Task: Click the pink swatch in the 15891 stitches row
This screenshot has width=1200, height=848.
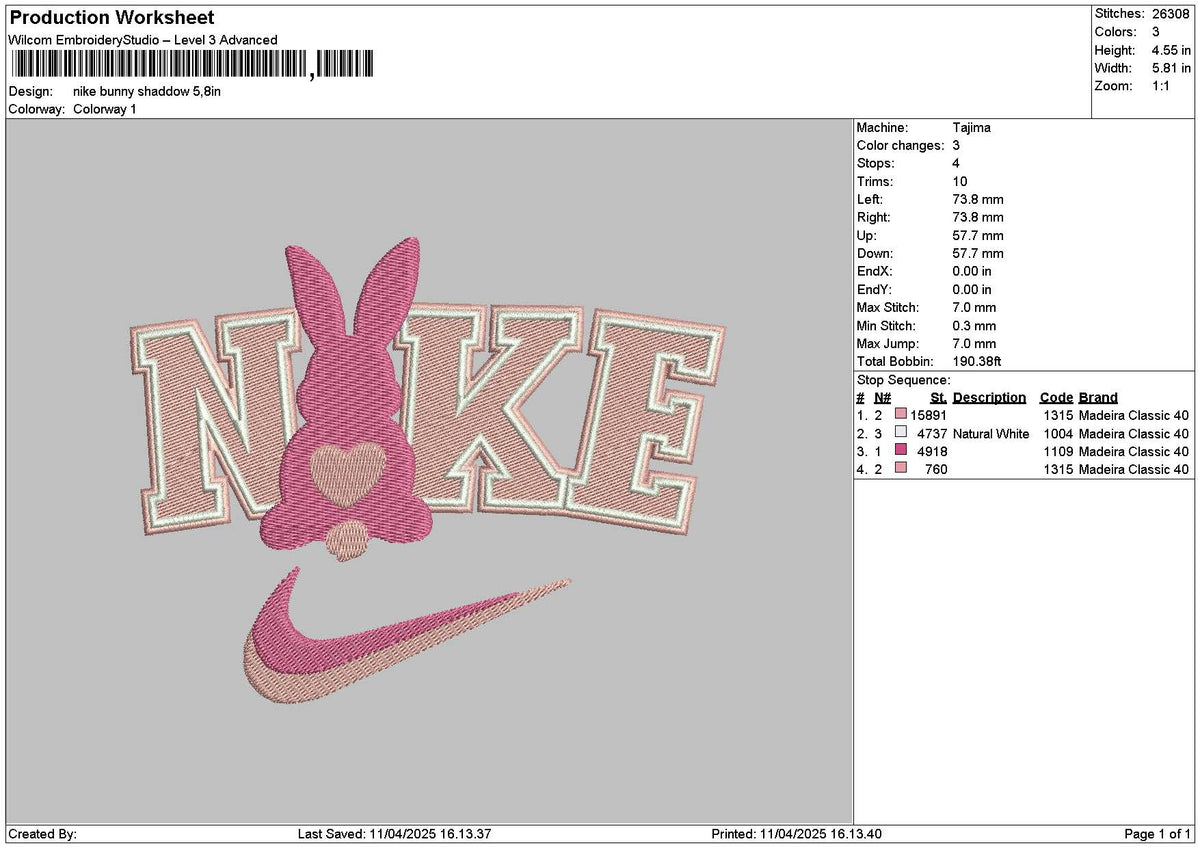Action: [902, 415]
